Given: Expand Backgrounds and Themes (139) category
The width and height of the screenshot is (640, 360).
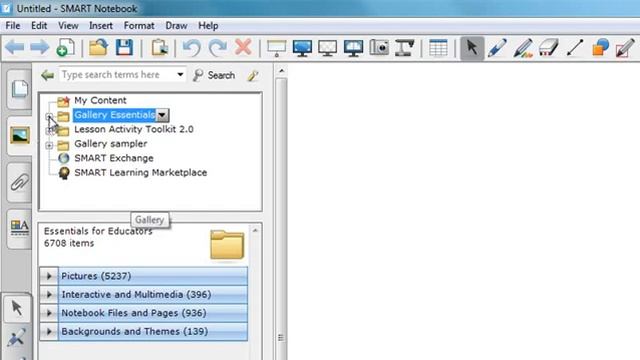Looking at the screenshot, I should pos(49,331).
